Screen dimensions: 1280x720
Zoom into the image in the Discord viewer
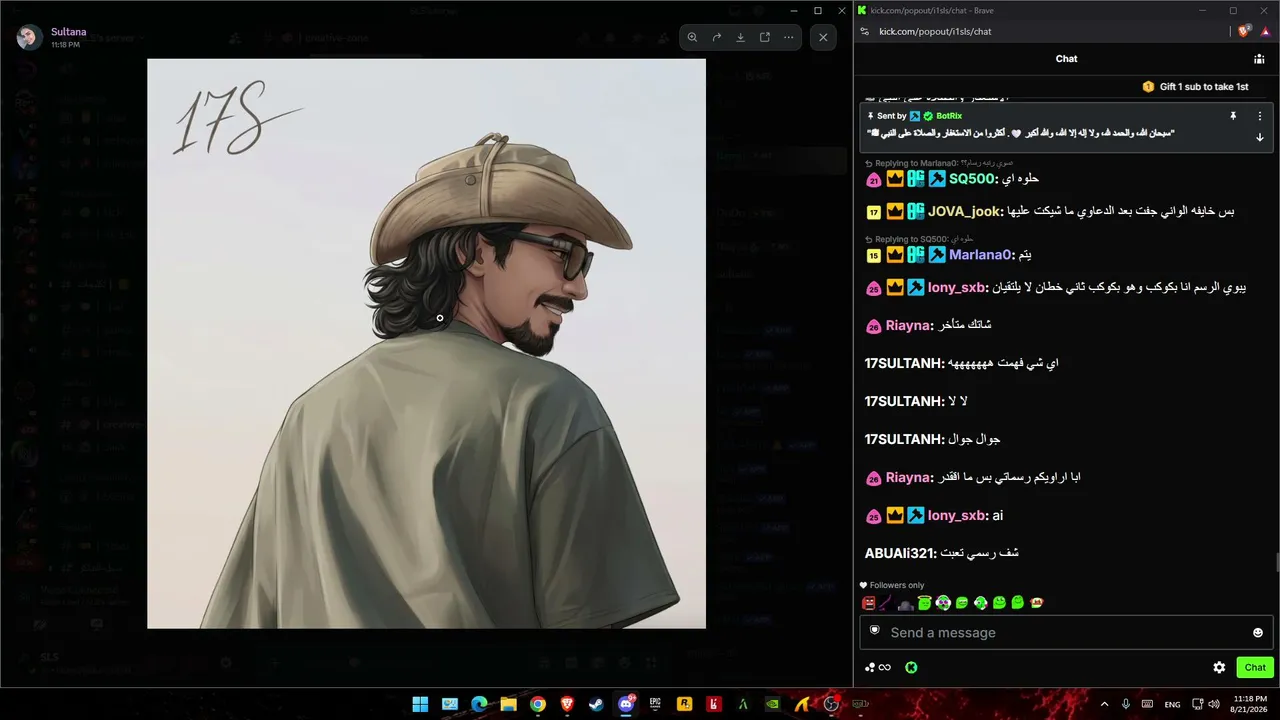[x=692, y=37]
